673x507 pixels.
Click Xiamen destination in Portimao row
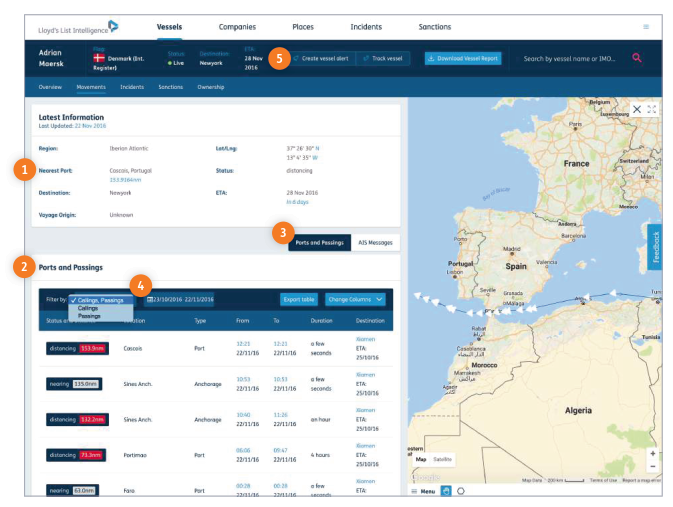[366, 446]
